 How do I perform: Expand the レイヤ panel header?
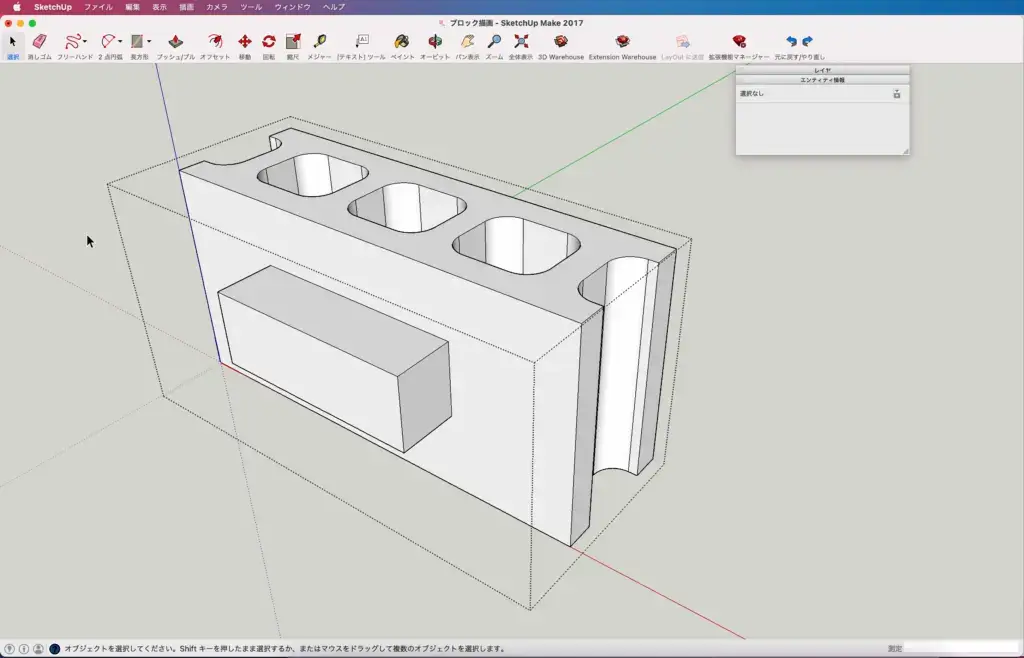point(822,70)
